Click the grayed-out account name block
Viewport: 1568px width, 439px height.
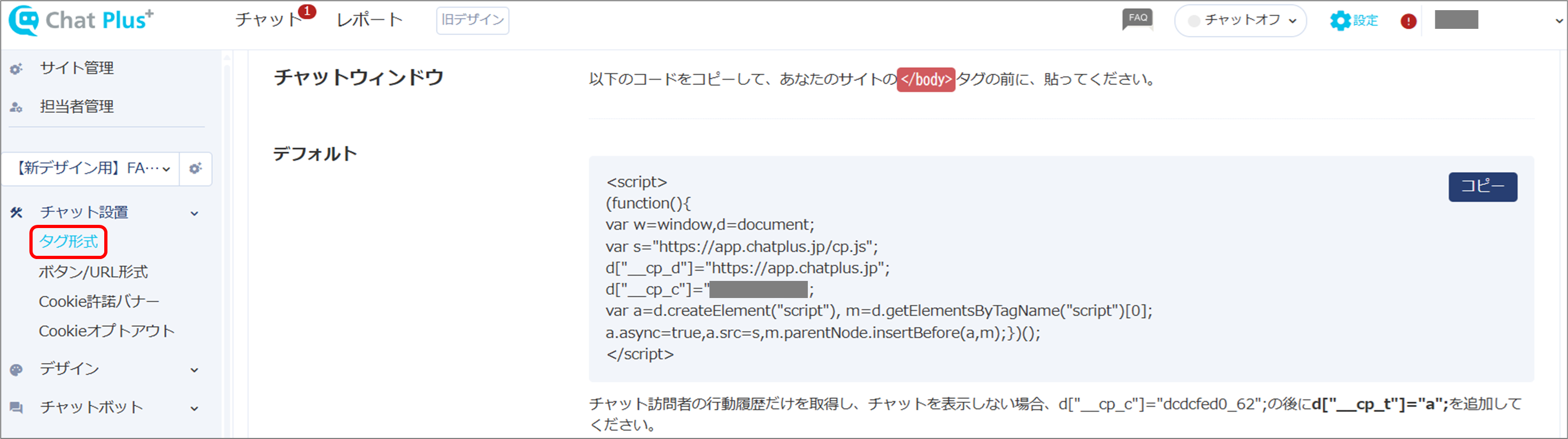(x=1457, y=20)
